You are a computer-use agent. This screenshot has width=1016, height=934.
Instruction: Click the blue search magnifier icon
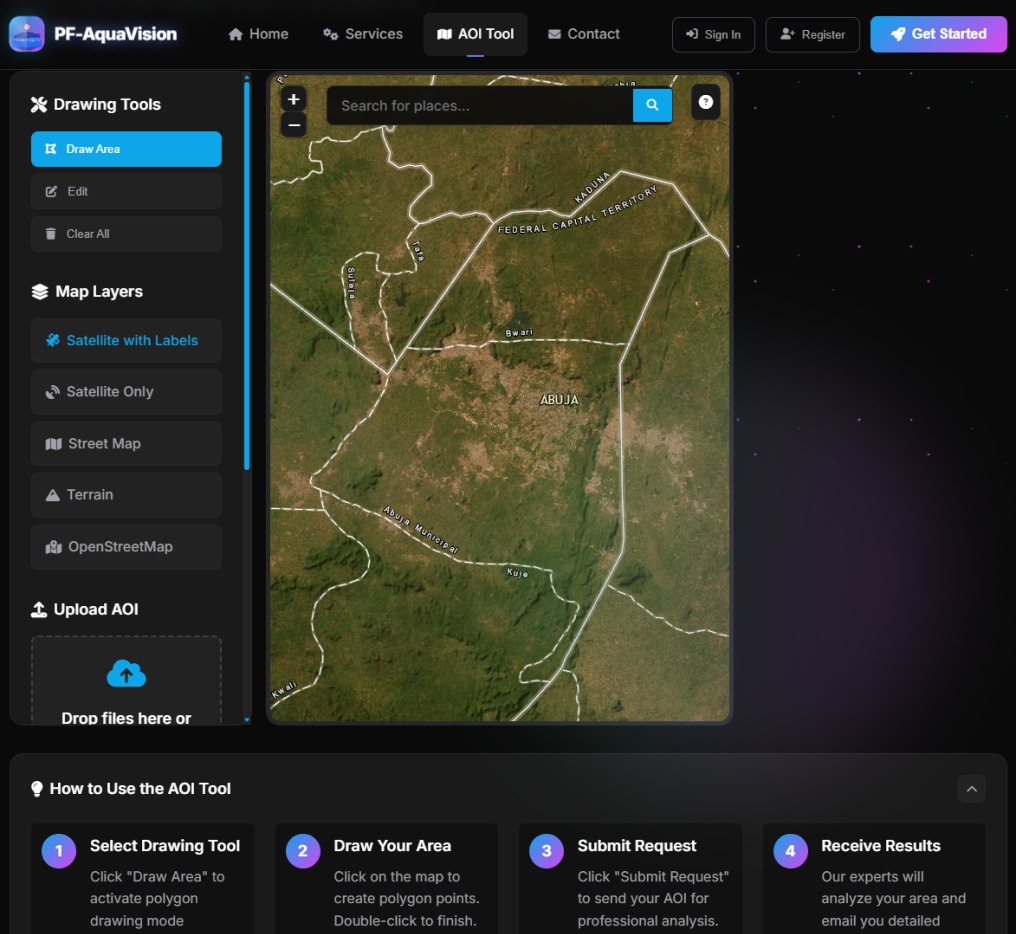click(x=652, y=105)
